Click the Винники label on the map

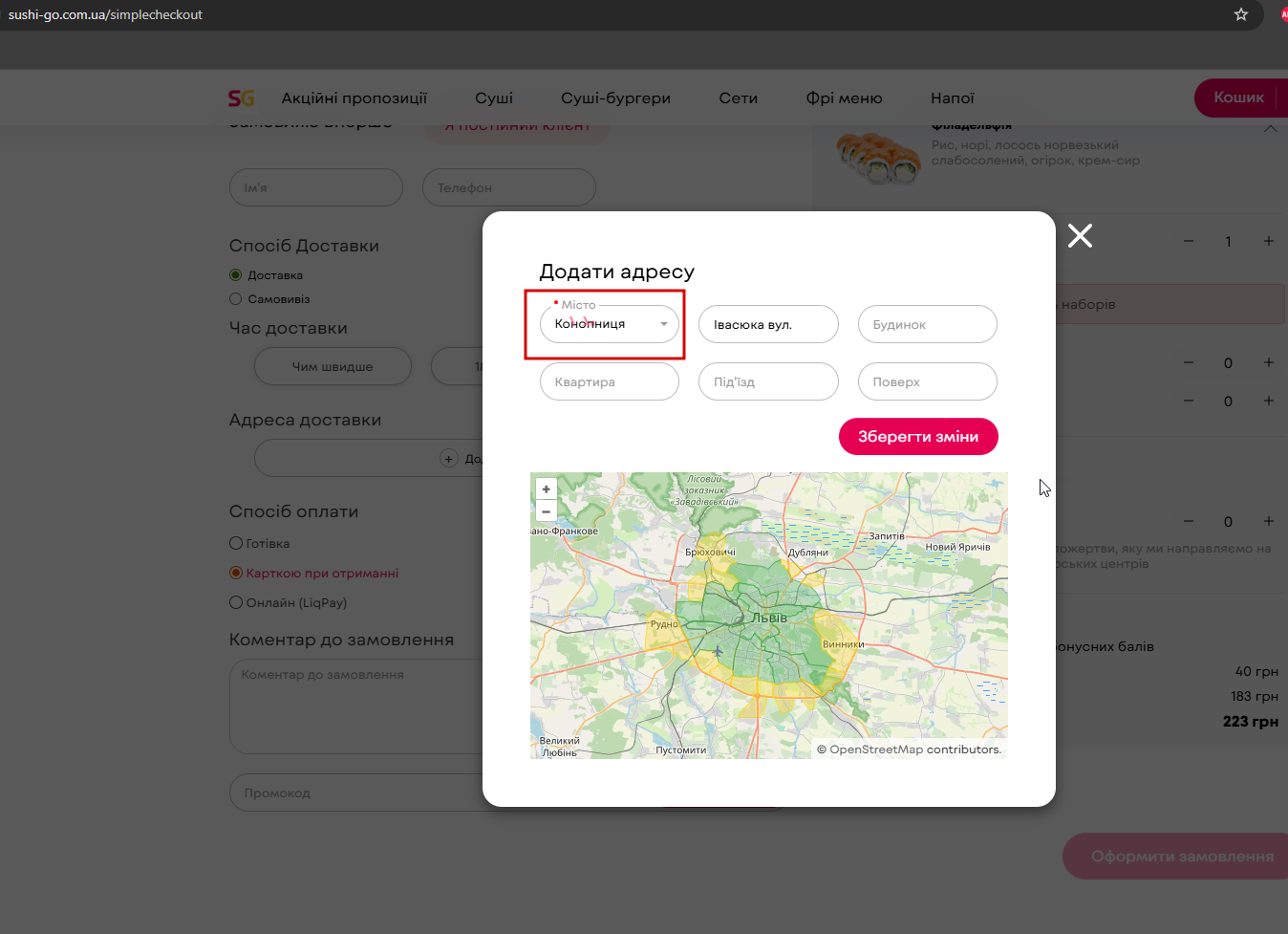(844, 644)
